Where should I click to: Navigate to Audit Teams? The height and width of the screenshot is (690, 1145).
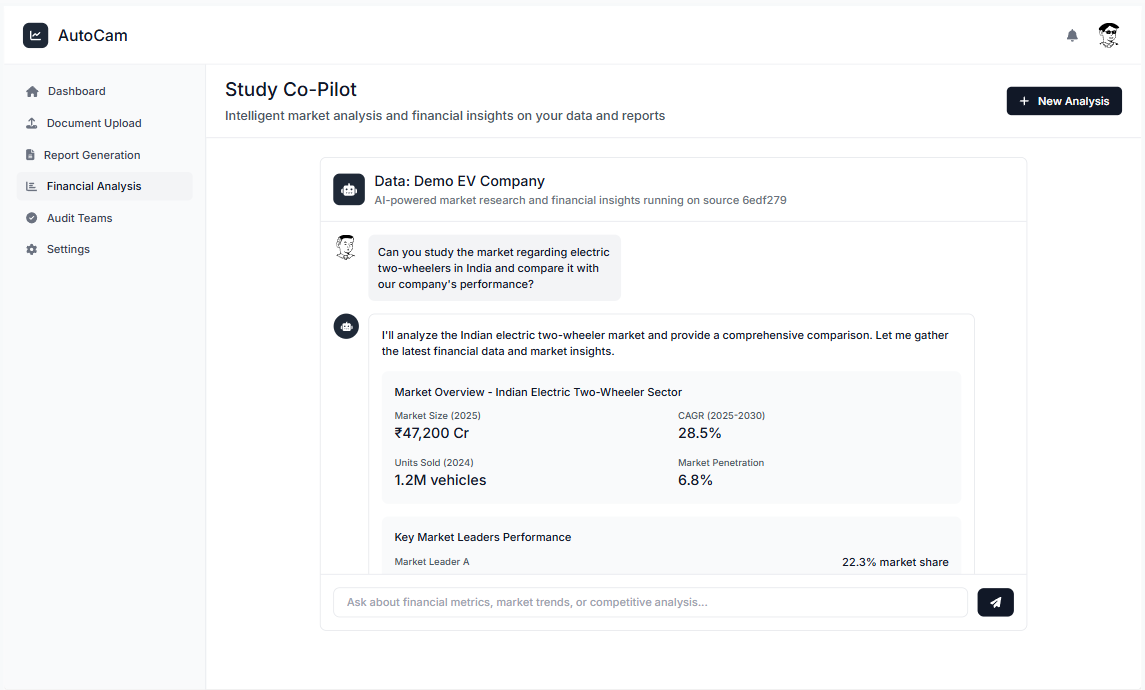tap(80, 218)
